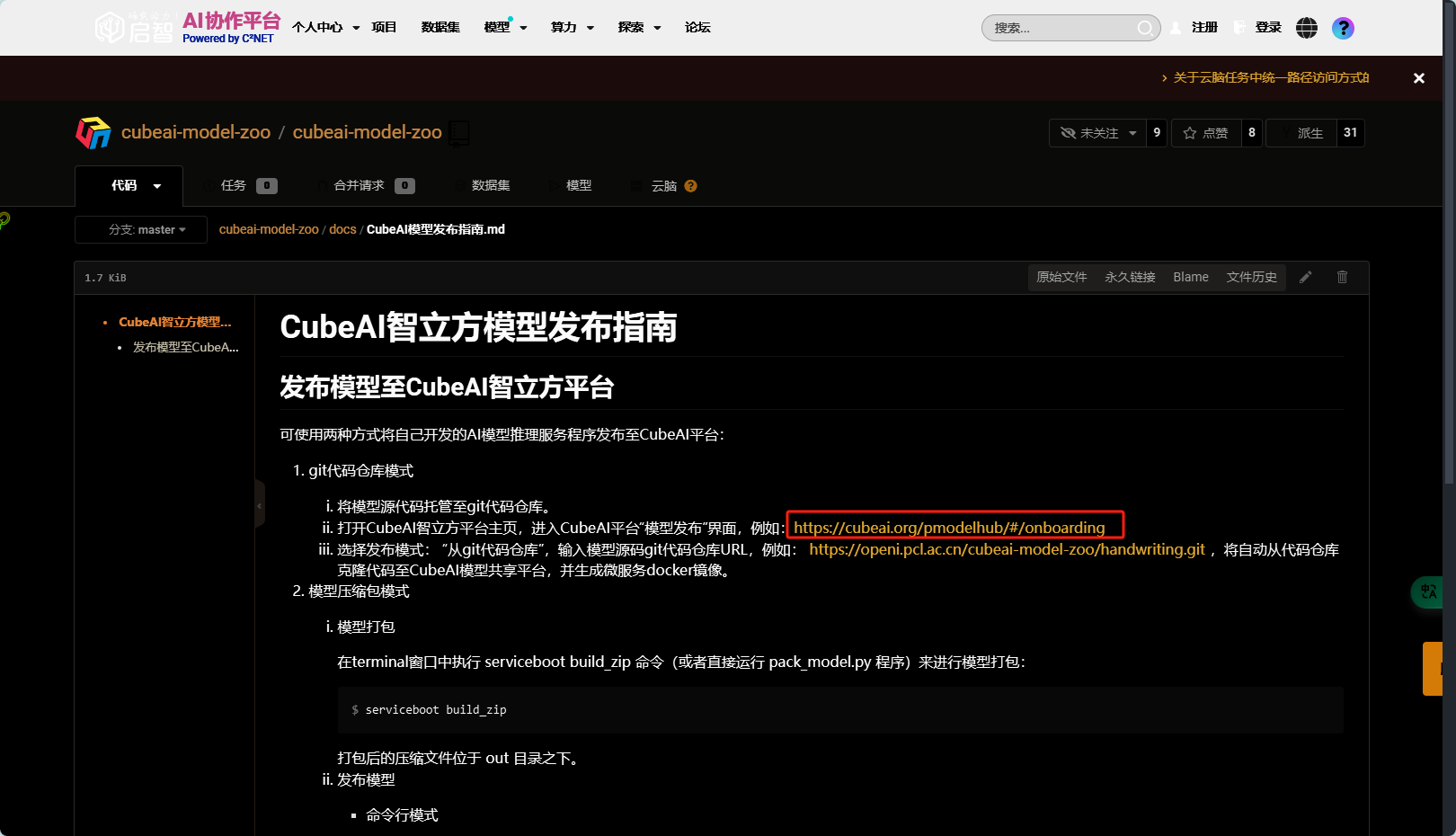The height and width of the screenshot is (836, 1456).
Task: Click the translate floating icon
Action: point(1428,591)
